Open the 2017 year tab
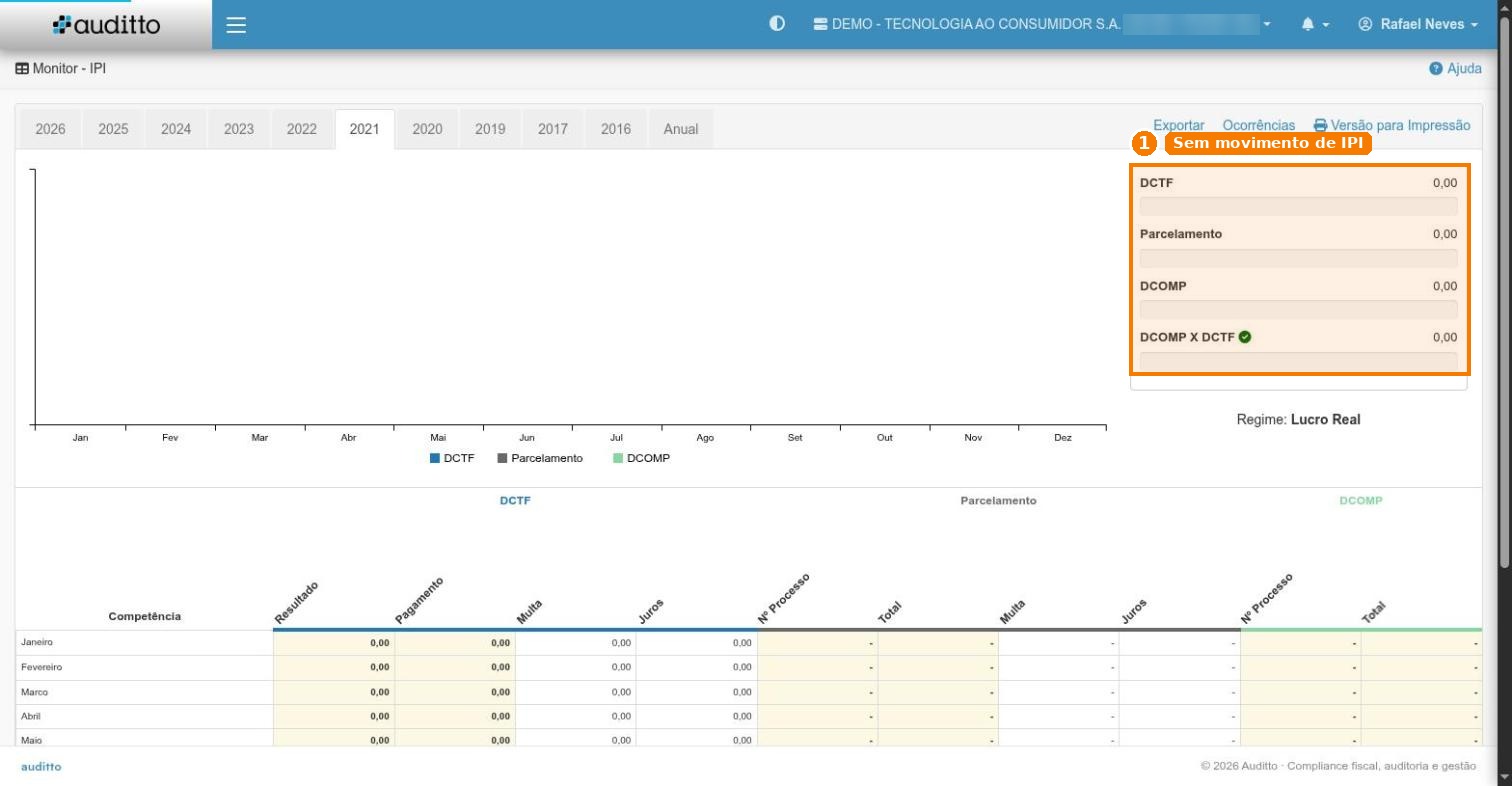 tap(553, 129)
